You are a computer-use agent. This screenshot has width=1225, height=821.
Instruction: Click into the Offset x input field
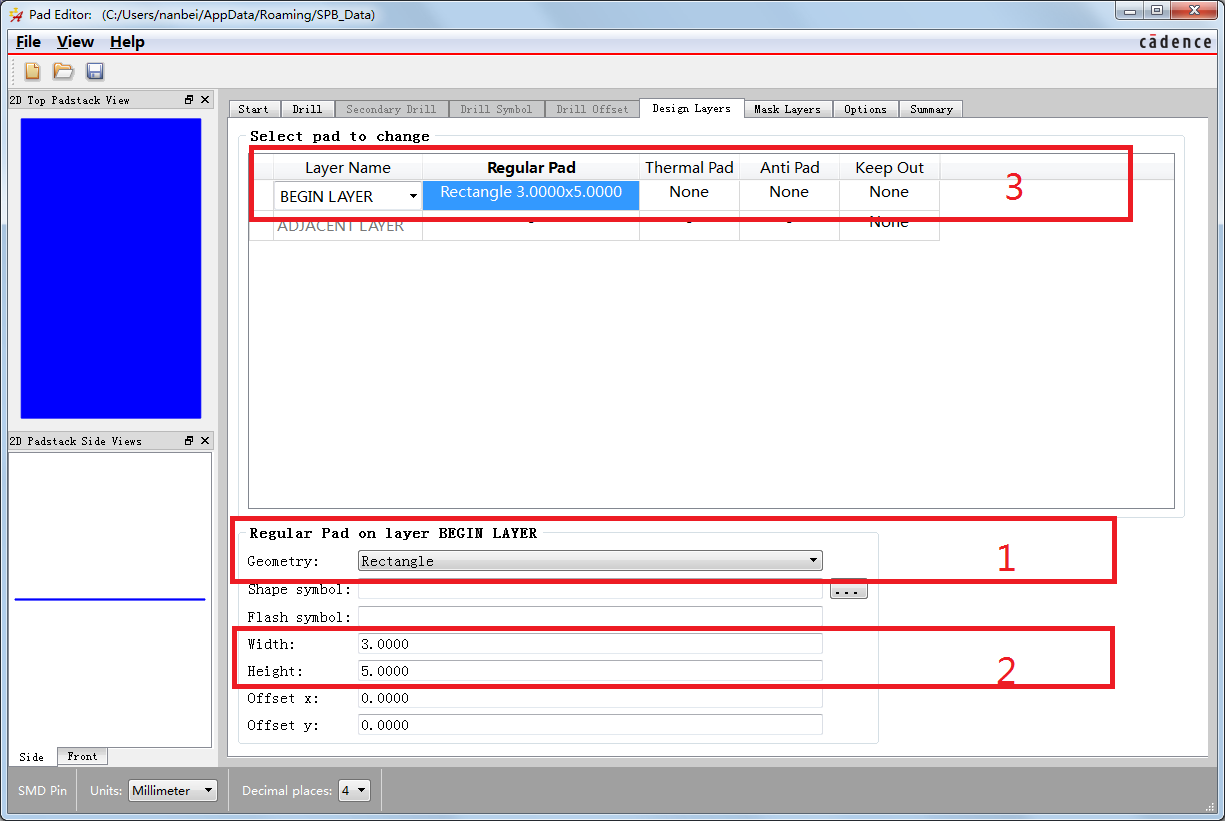point(590,698)
